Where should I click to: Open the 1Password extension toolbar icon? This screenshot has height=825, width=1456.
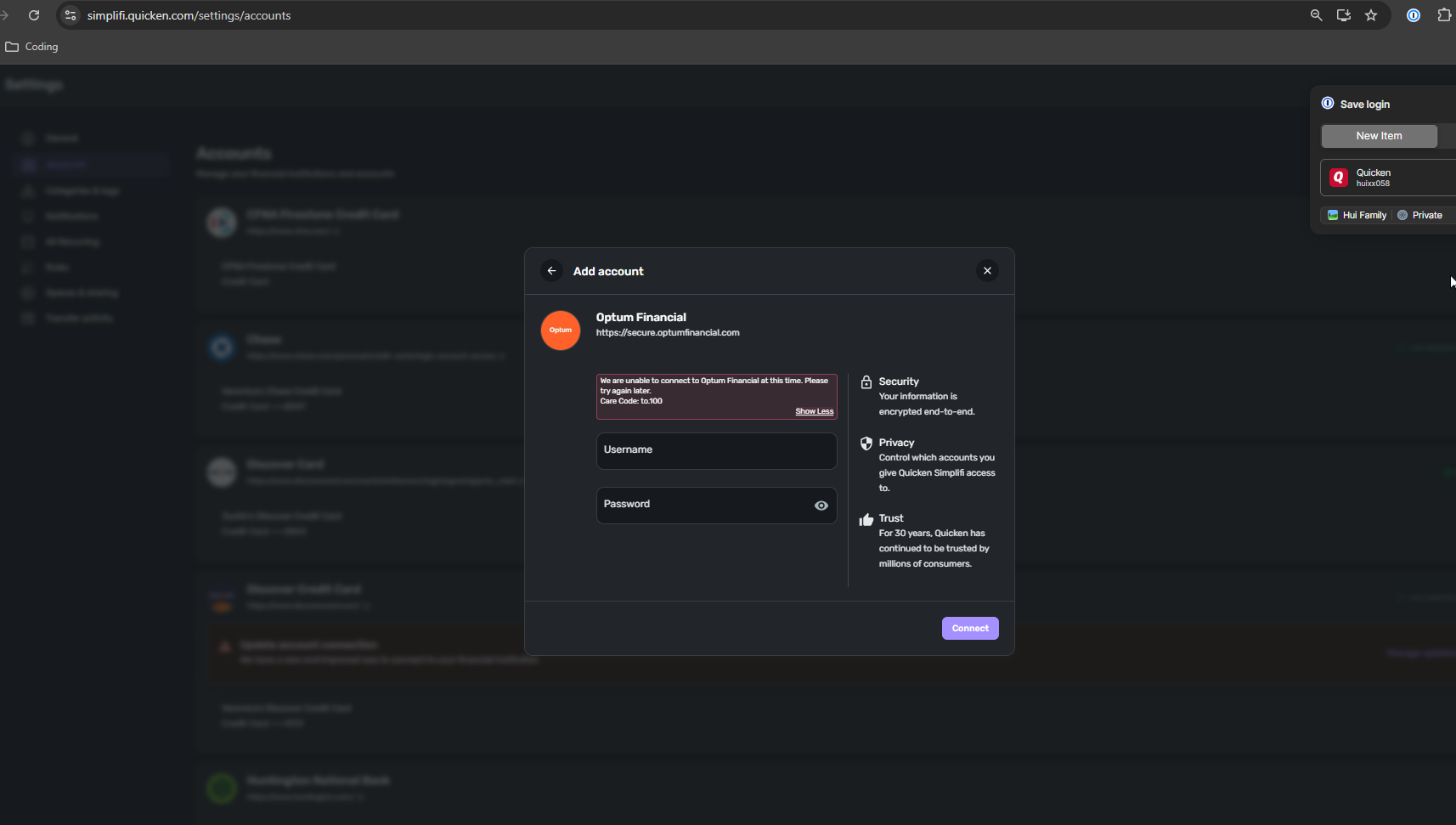click(1414, 15)
